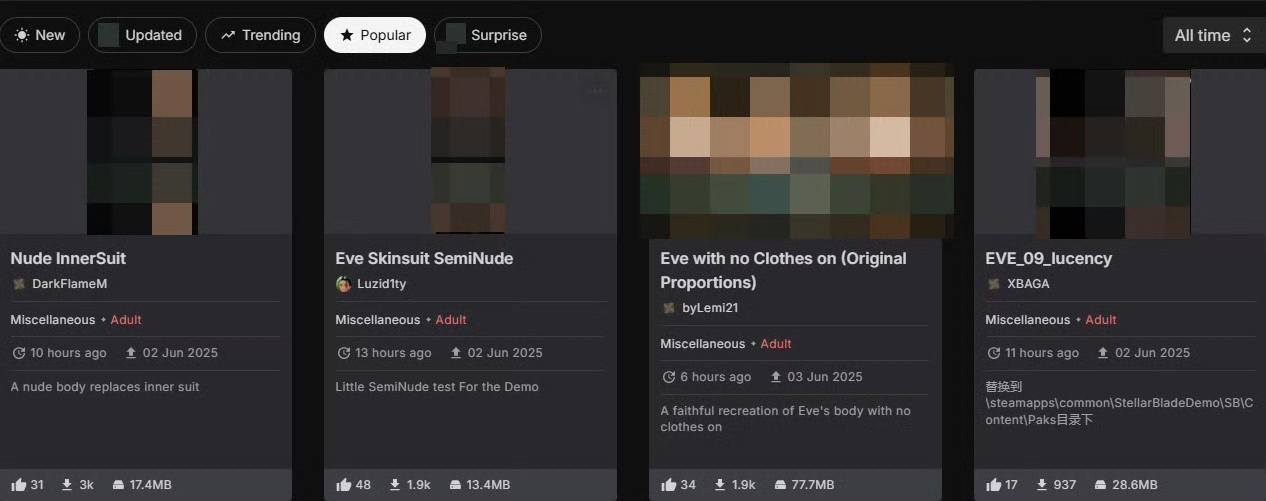The width and height of the screenshot is (1266, 501).
Task: Select the Trending sort tab
Action: [260, 35]
